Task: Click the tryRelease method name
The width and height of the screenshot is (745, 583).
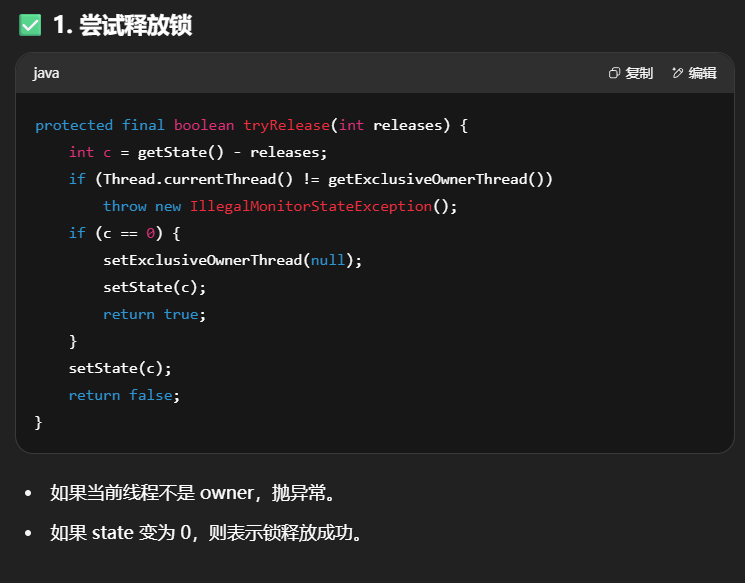Action: click(x=286, y=125)
